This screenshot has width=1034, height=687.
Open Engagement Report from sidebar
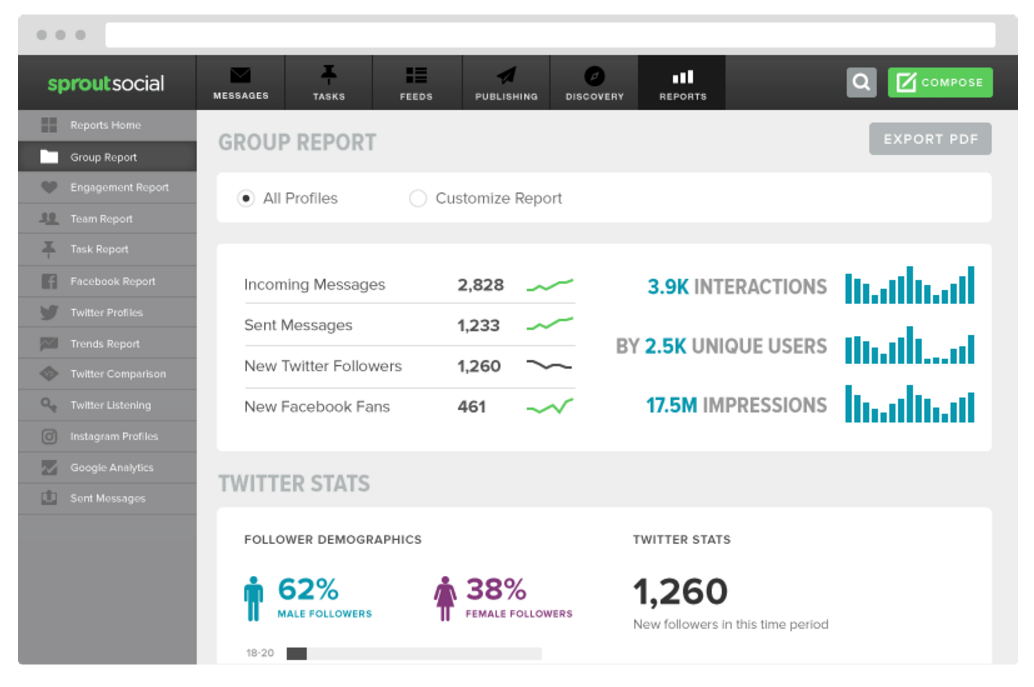pos(107,187)
